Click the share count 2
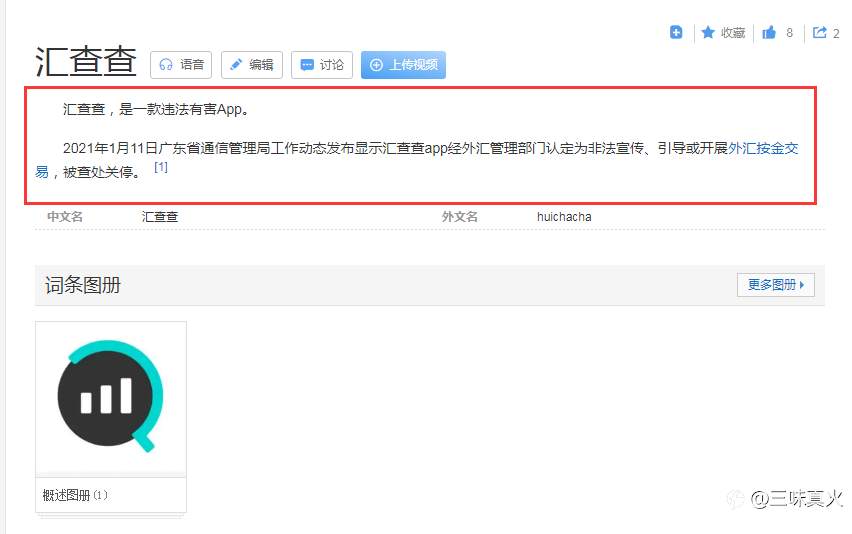This screenshot has width=852, height=534. pos(836,34)
